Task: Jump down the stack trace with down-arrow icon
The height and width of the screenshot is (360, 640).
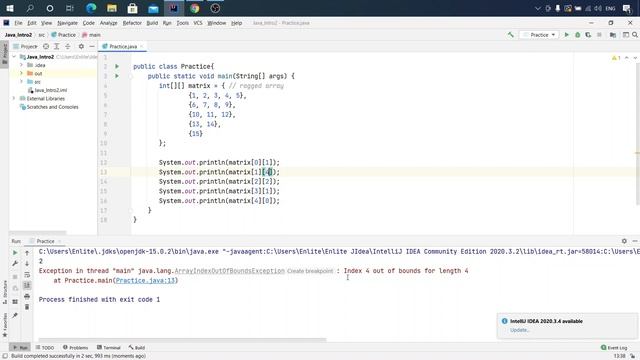Action: (27, 264)
